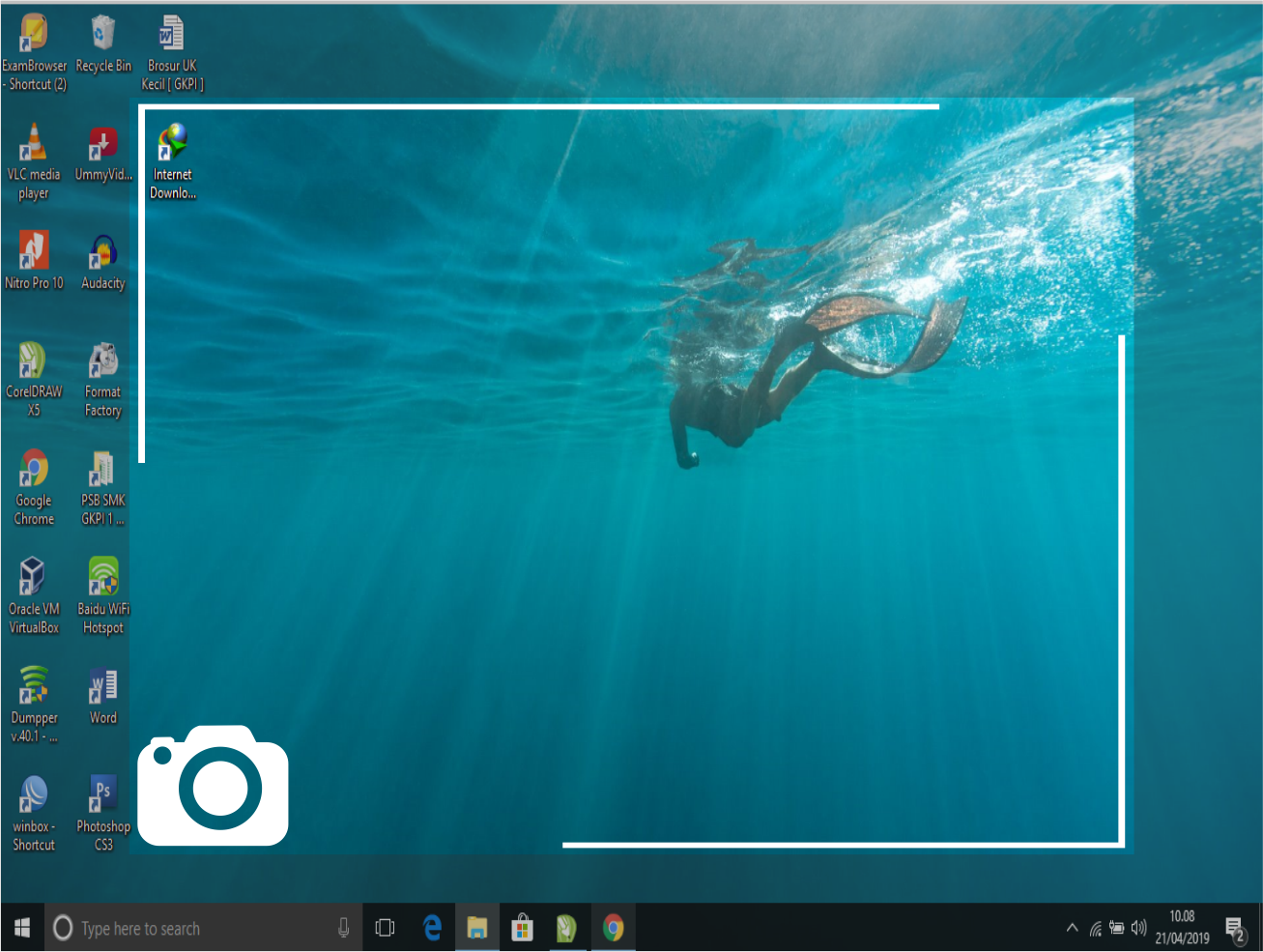Expand hidden system tray icons
Screen dimensions: 1263x952
(1073, 926)
